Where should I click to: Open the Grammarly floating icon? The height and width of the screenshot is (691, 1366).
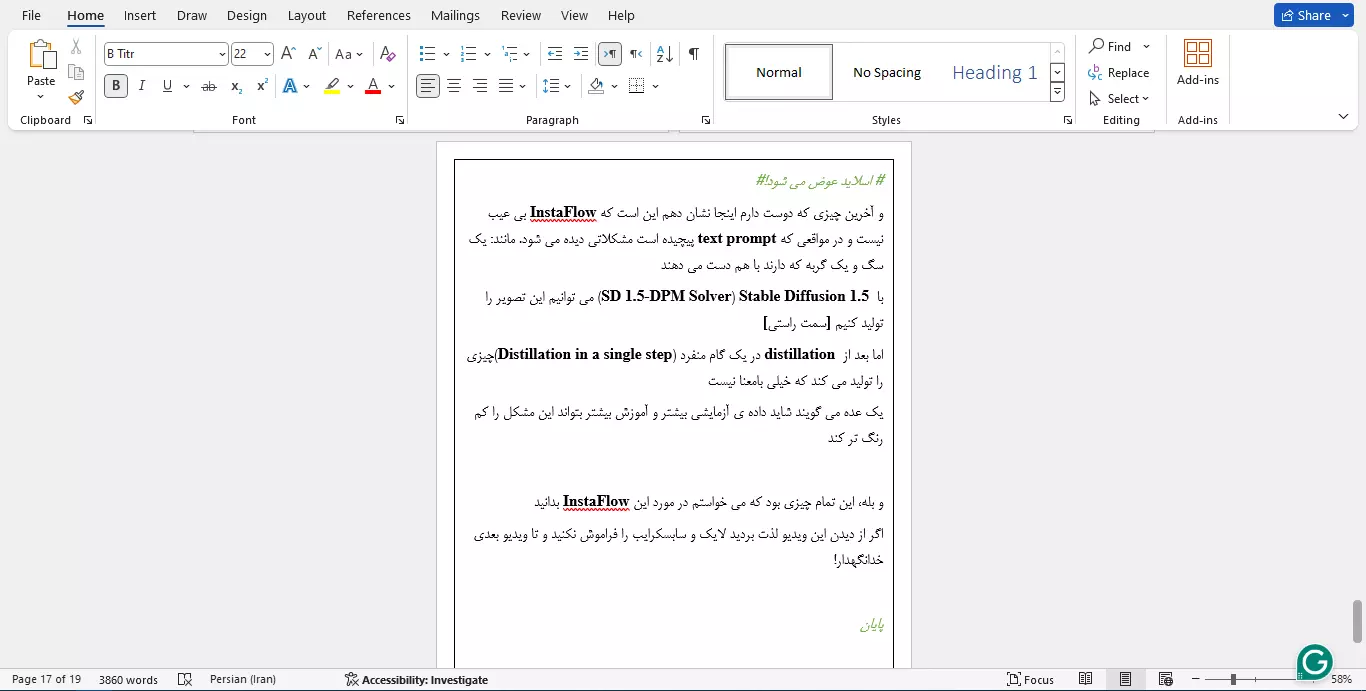[x=1316, y=662]
